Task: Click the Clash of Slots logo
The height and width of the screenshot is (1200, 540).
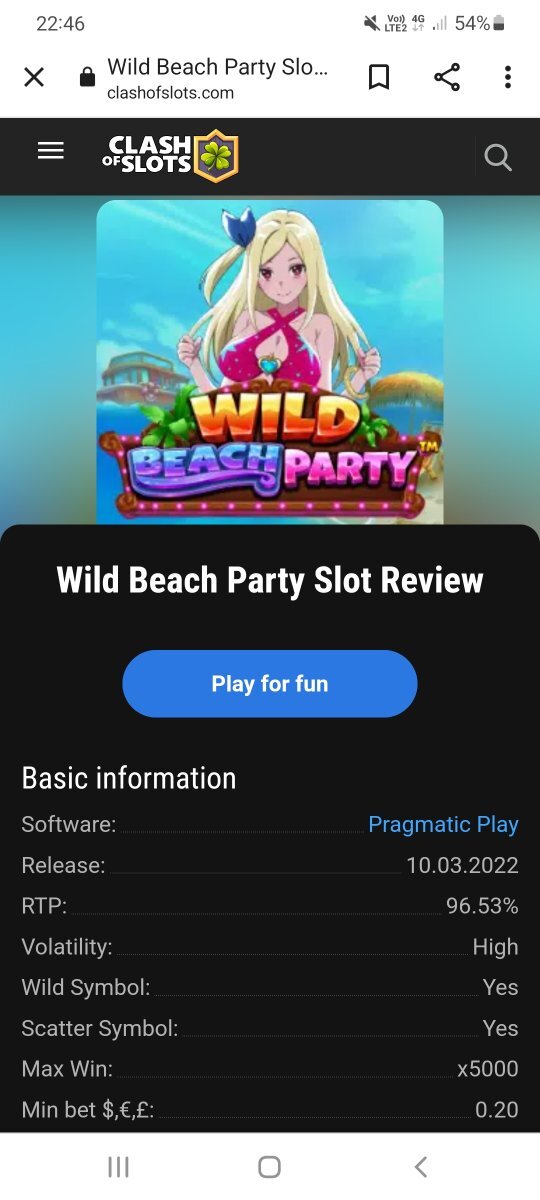Action: pos(170,156)
